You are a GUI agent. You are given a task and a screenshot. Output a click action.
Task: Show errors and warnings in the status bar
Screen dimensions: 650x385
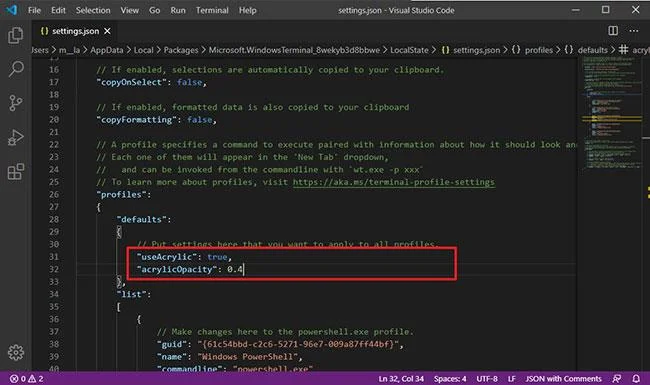(27, 379)
